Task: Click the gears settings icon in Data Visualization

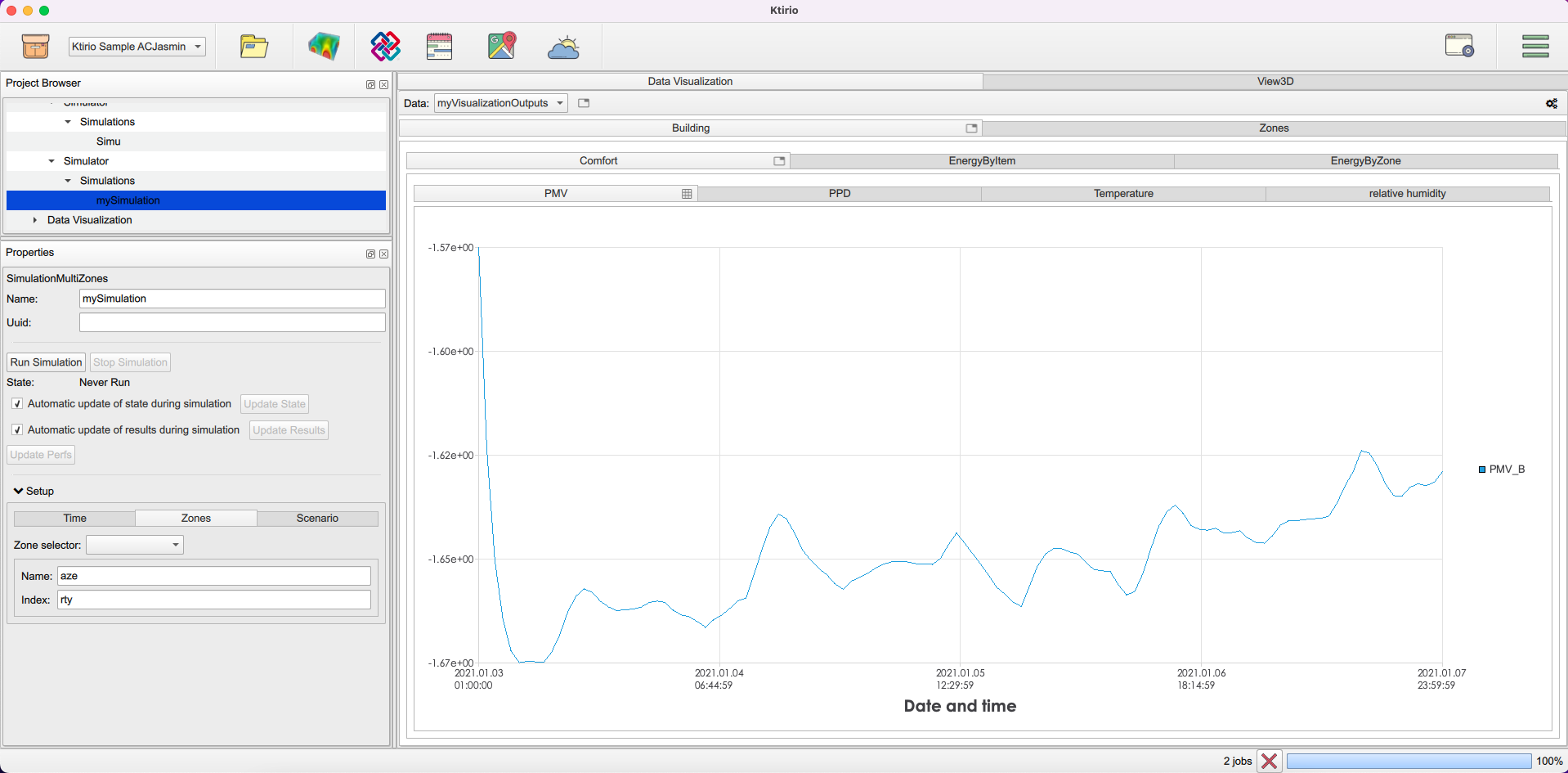Action: coord(1551,104)
